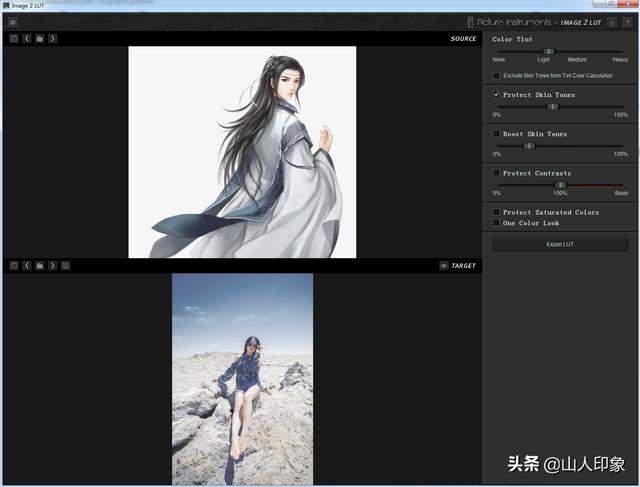Click the Color Tint slider handle

point(549,51)
